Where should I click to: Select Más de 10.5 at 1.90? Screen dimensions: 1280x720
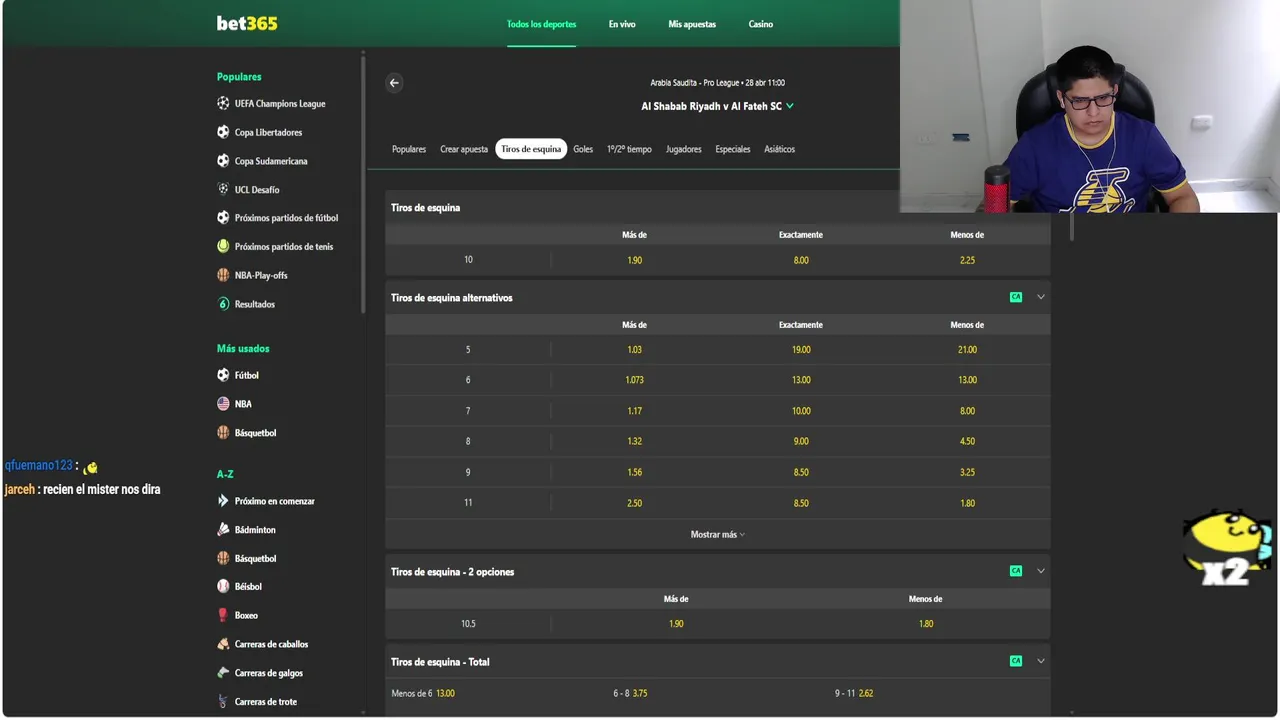[x=676, y=624]
